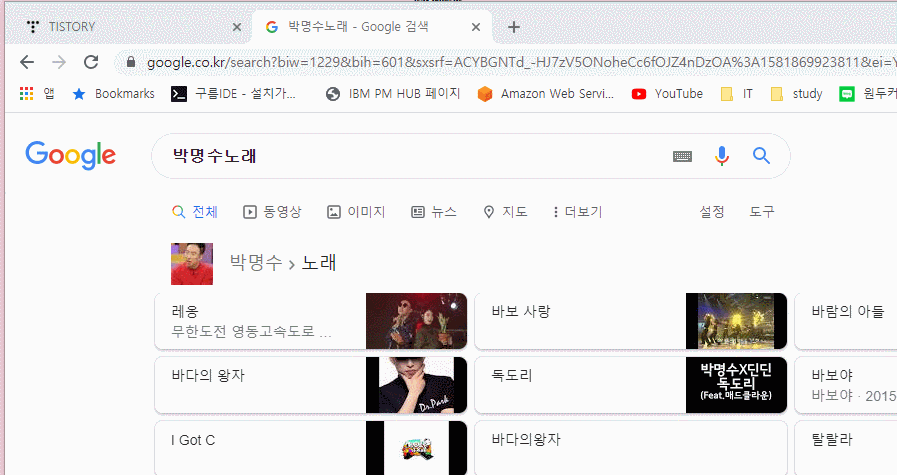This screenshot has width=897, height=475.
Task: Click the padlock site info icon
Action: coord(131,62)
